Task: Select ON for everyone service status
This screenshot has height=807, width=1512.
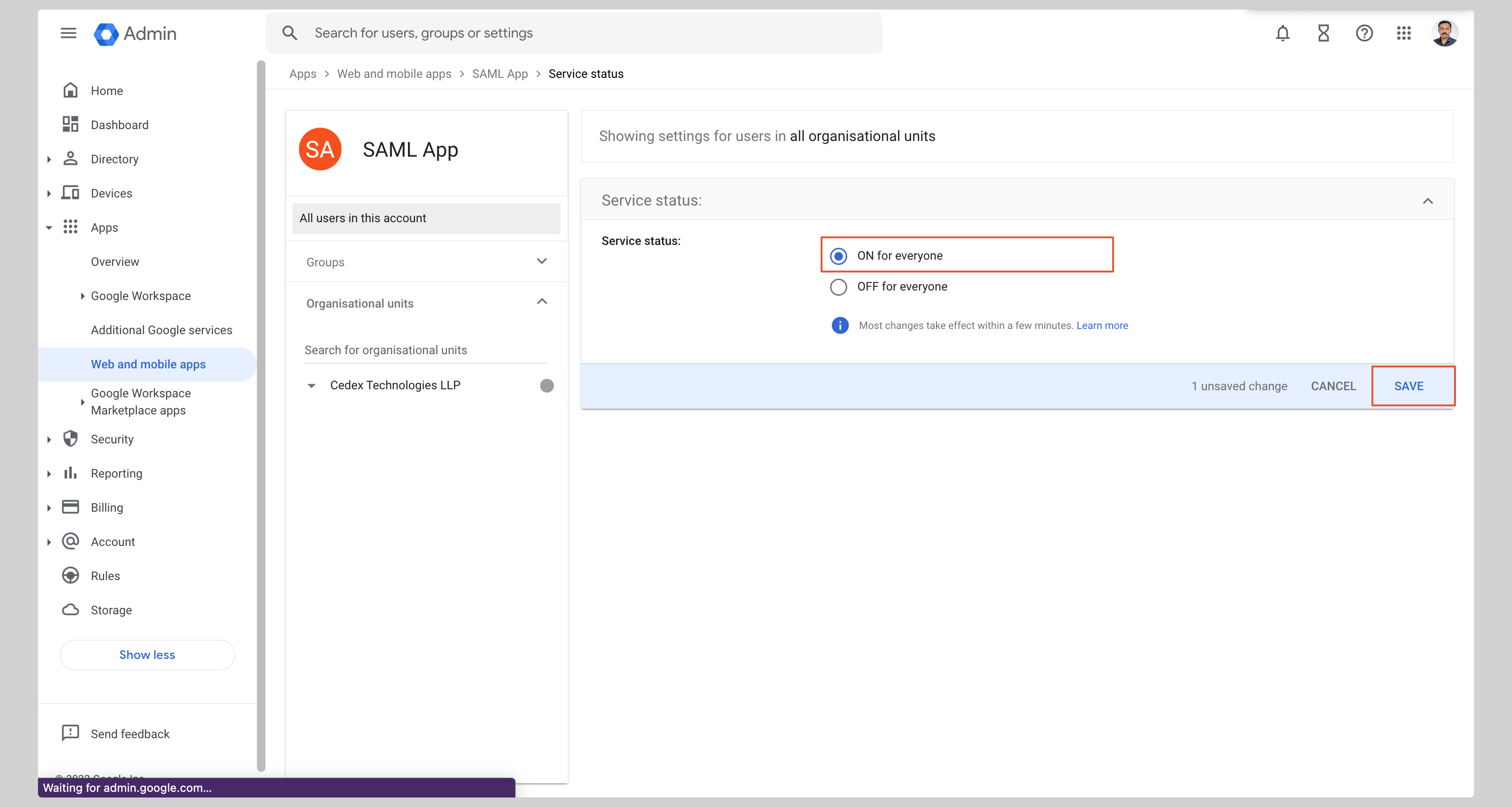Action: pos(839,255)
